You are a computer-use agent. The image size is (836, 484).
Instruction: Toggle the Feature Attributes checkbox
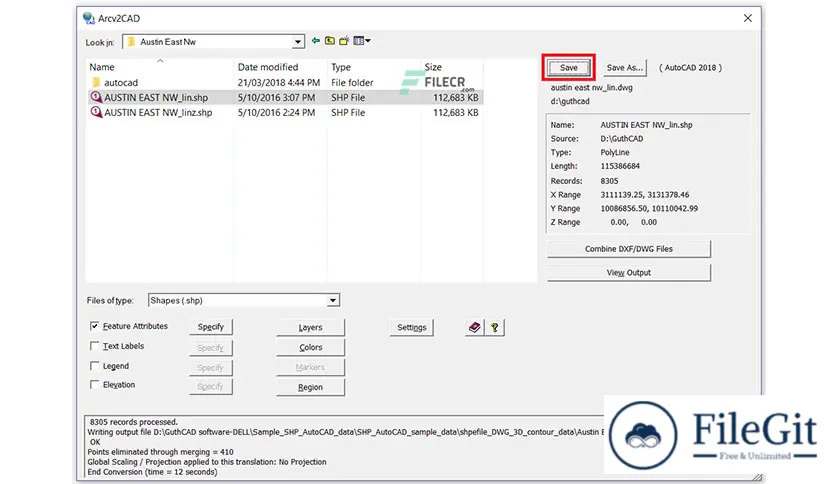click(94, 326)
